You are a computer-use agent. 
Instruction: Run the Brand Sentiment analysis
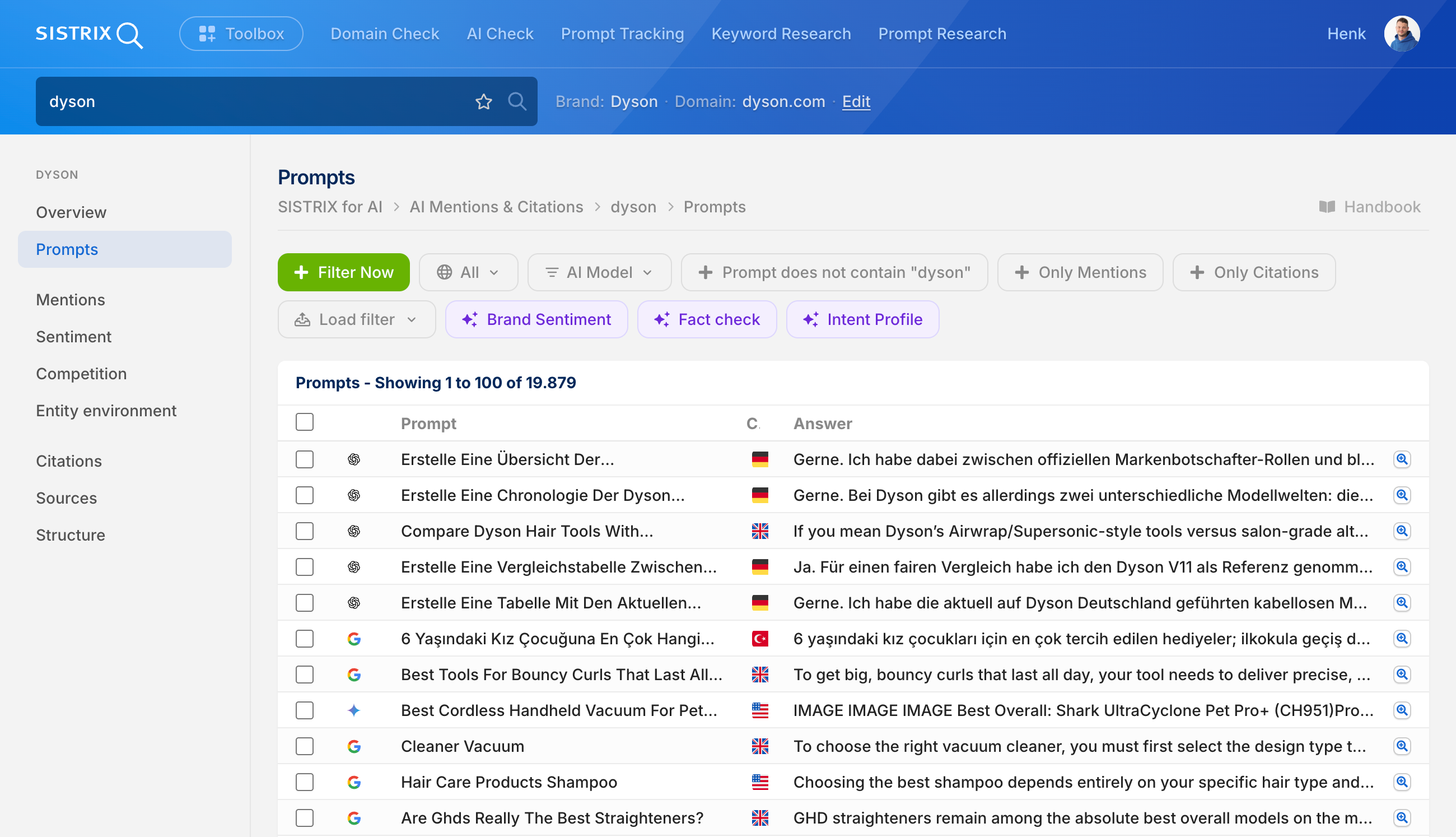coord(536,320)
